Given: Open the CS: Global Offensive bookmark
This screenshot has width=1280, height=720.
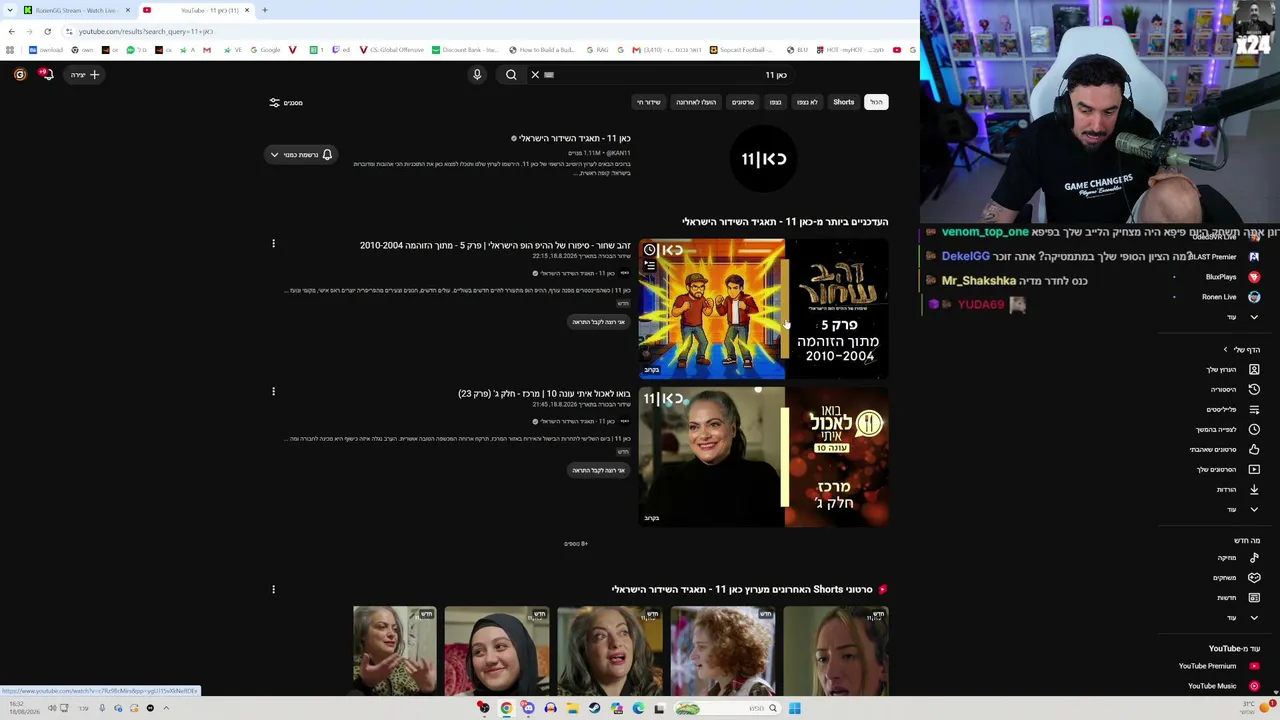Looking at the screenshot, I should 391,50.
